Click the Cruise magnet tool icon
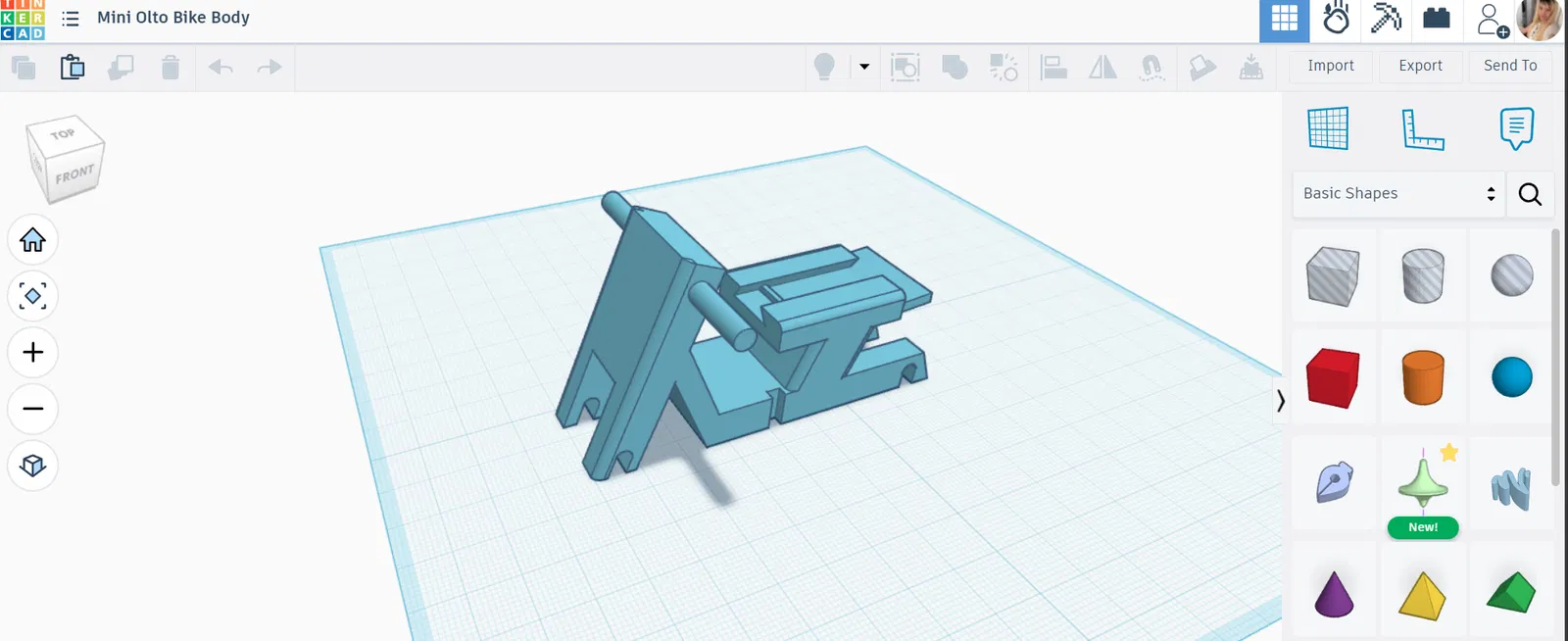The width and height of the screenshot is (1568, 641). point(1151,68)
